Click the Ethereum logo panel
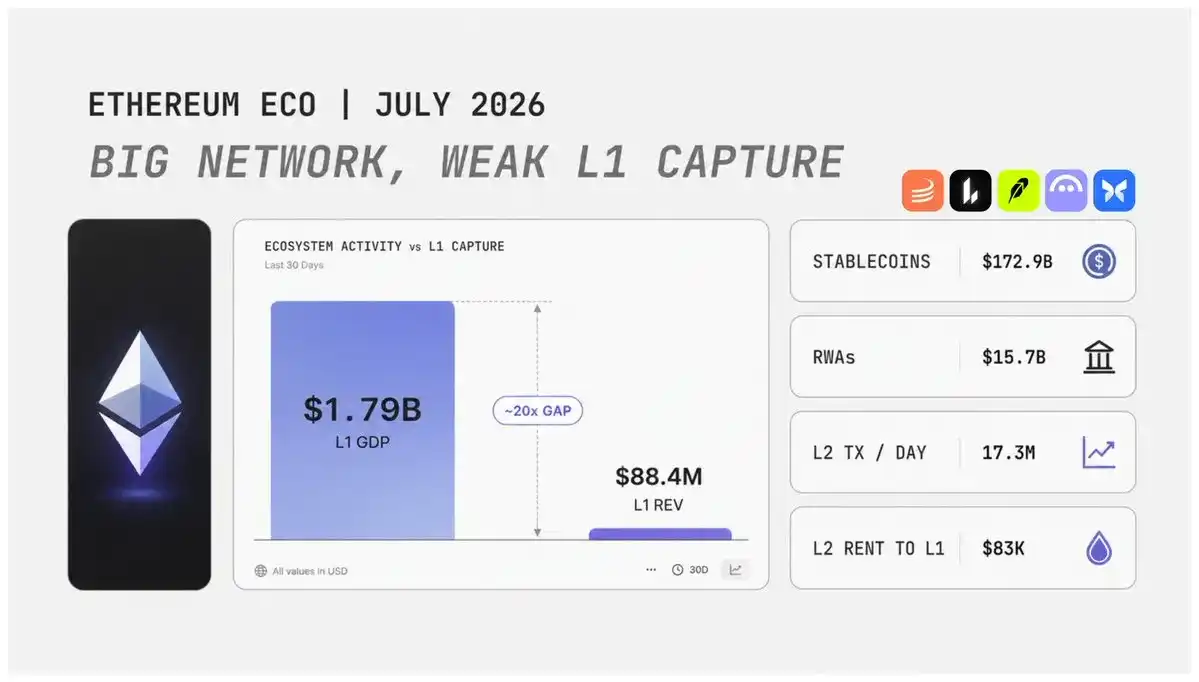 tap(139, 404)
